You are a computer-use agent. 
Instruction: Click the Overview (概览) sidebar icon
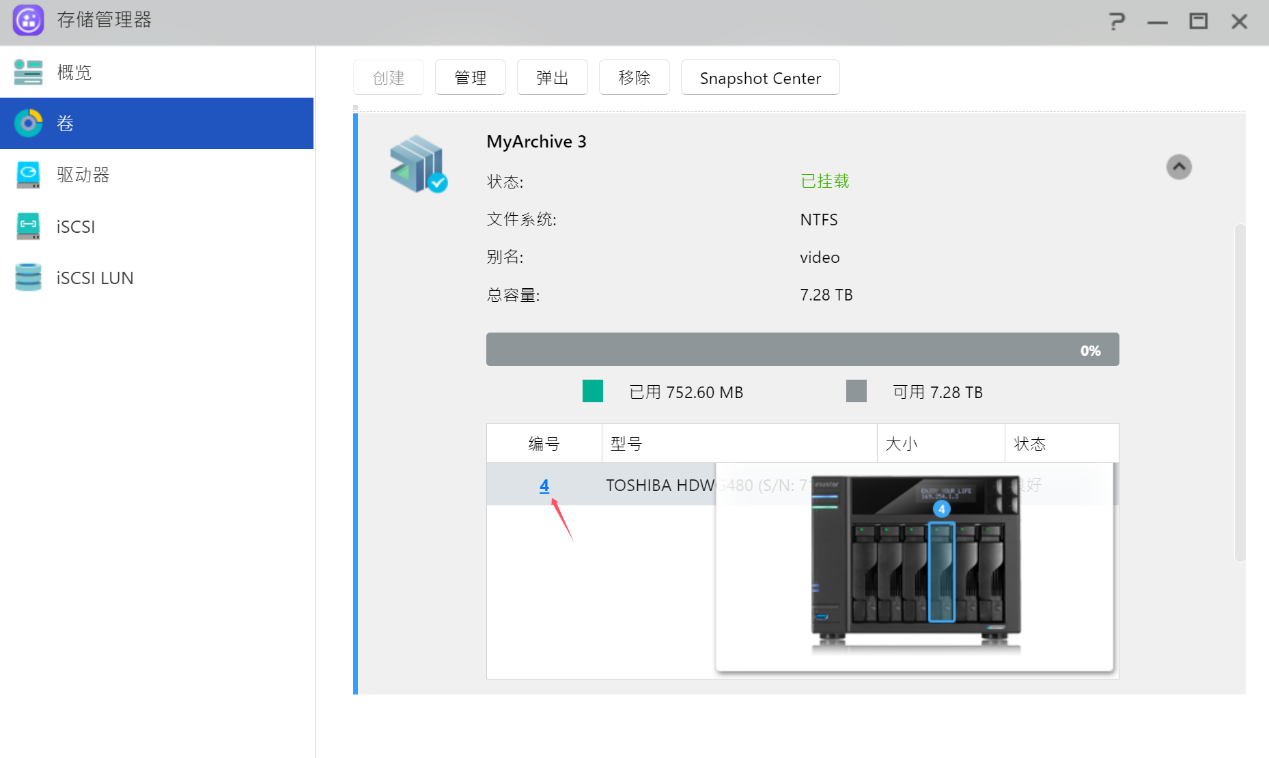tap(28, 72)
